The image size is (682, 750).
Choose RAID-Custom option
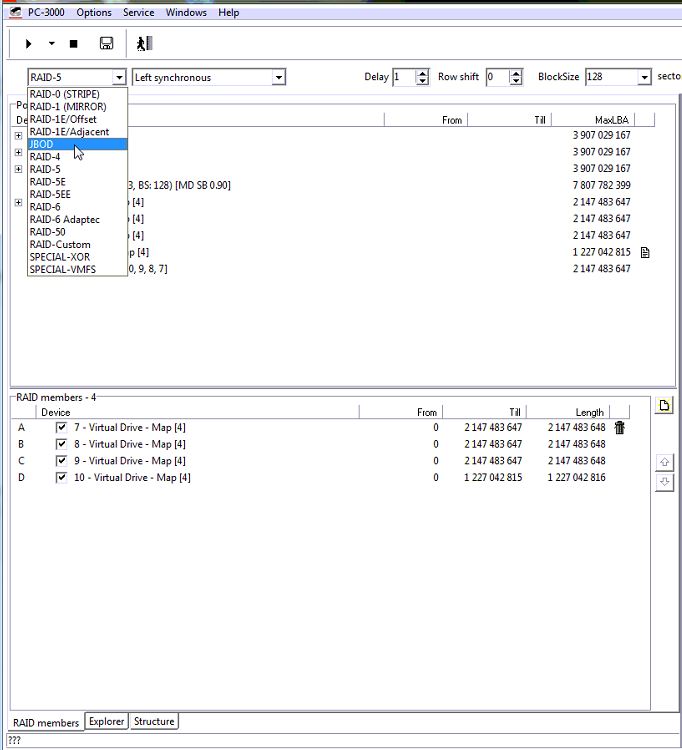[77, 244]
